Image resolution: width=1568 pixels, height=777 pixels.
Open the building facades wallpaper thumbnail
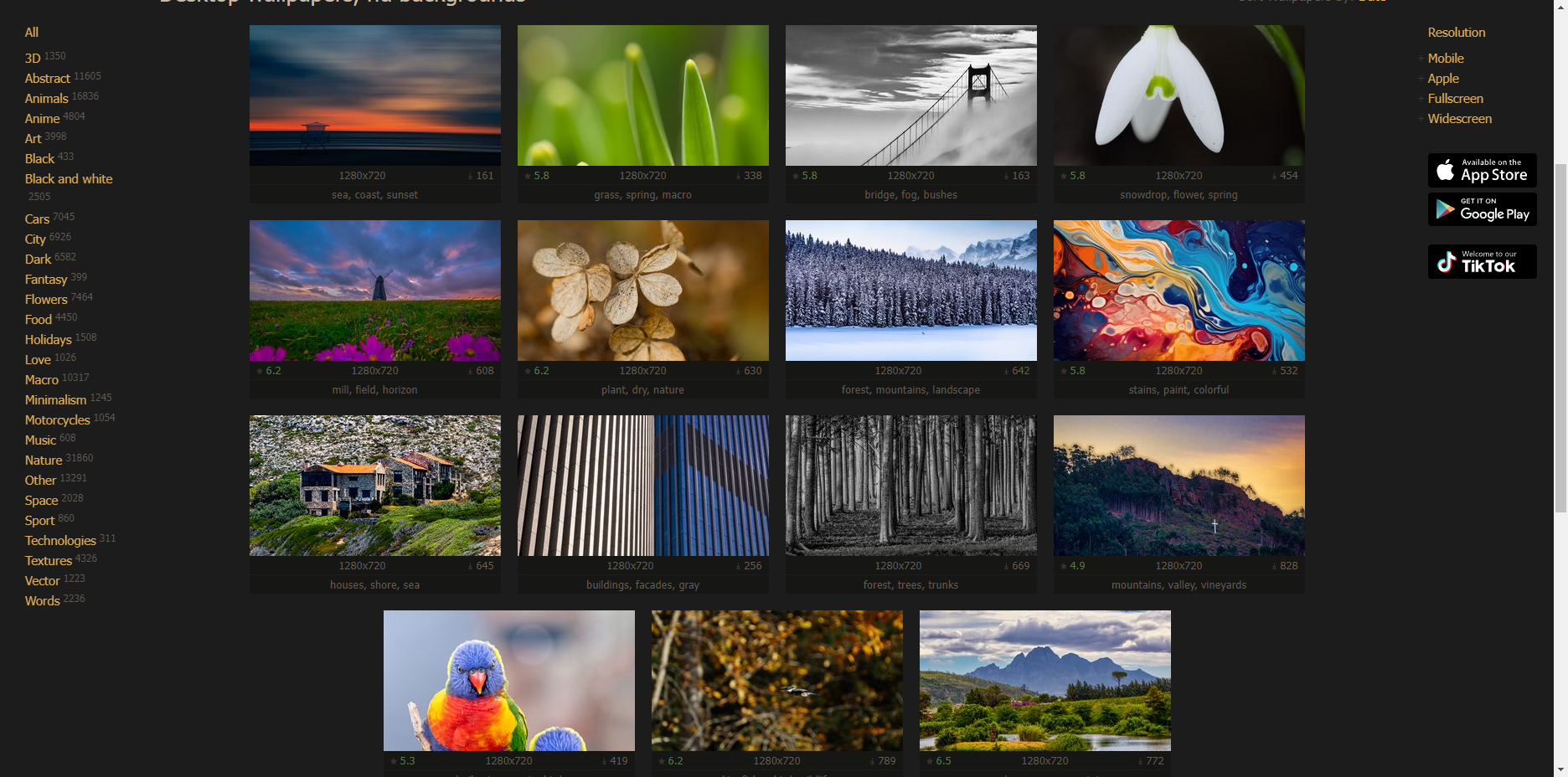tap(643, 486)
